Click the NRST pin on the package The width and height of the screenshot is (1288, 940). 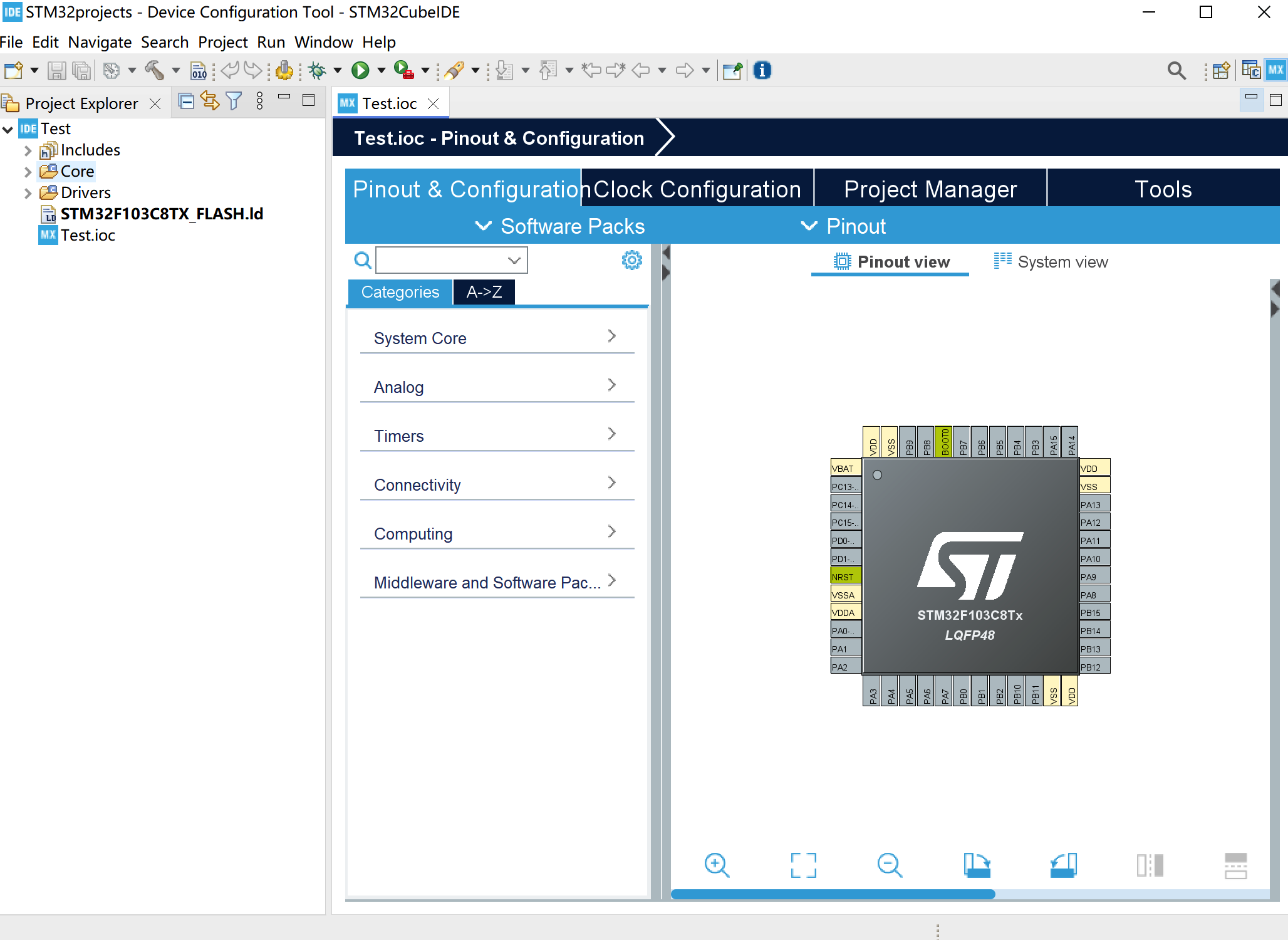(844, 576)
